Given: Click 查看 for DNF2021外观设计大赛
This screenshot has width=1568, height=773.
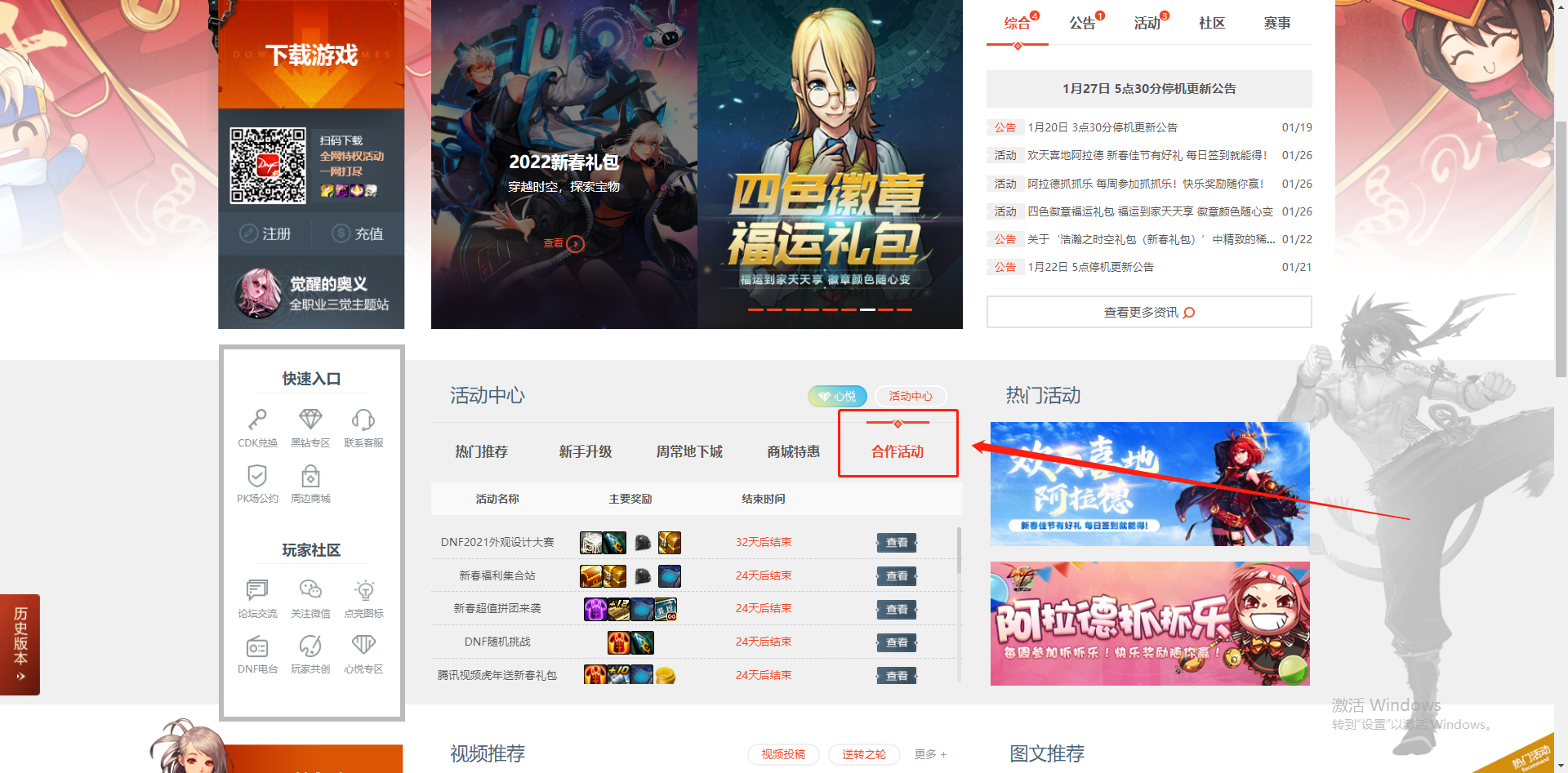Looking at the screenshot, I should point(897,543).
